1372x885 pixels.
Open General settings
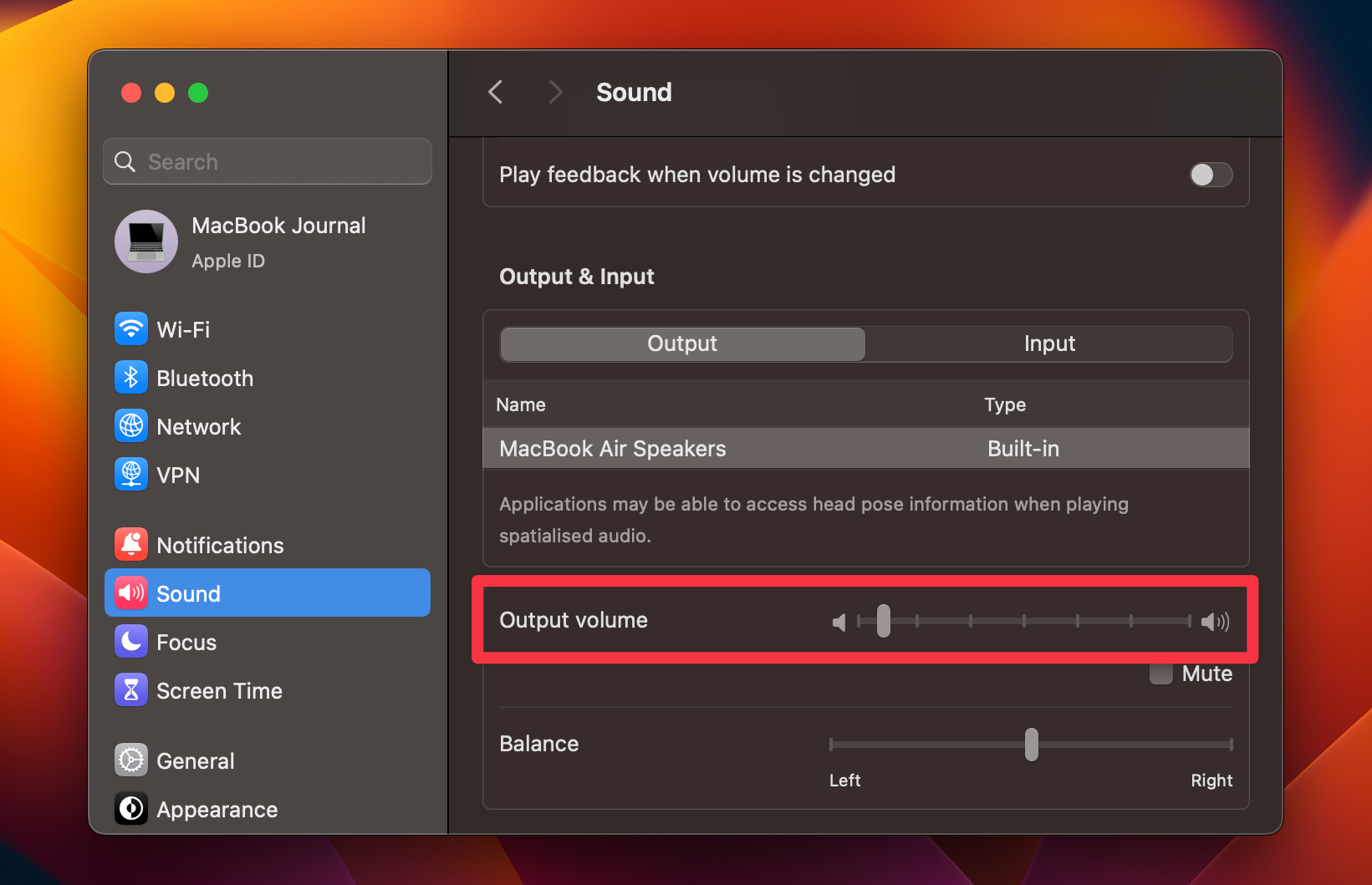click(195, 760)
